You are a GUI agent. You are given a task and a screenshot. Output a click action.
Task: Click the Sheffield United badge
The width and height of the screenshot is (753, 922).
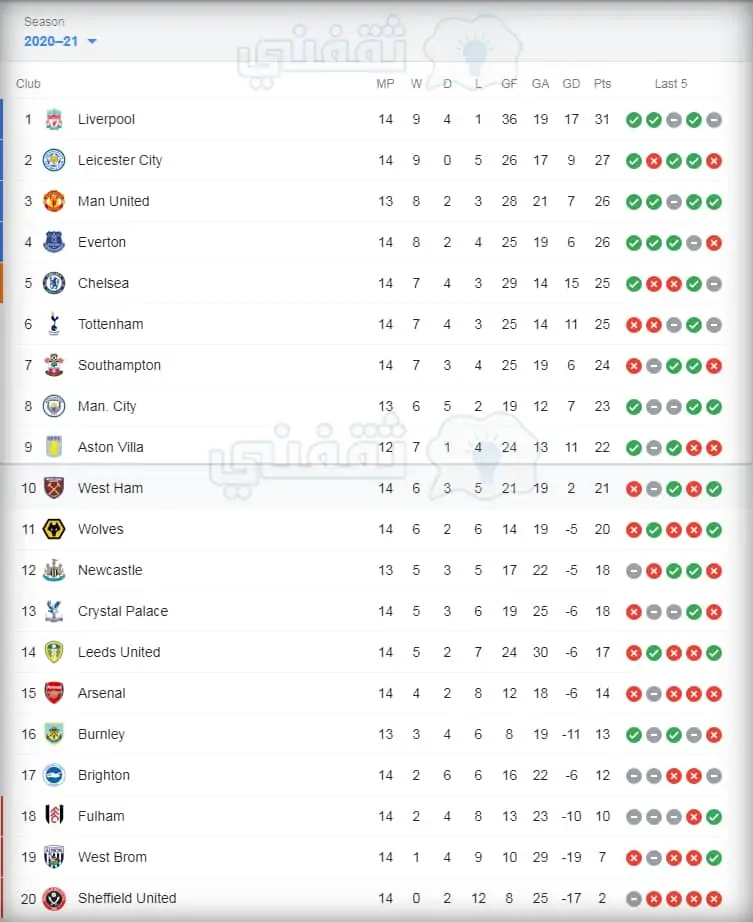click(x=54, y=898)
